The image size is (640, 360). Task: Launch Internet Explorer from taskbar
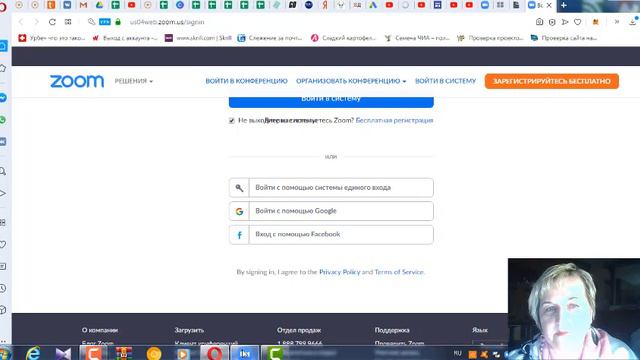pyautogui.click(x=33, y=353)
